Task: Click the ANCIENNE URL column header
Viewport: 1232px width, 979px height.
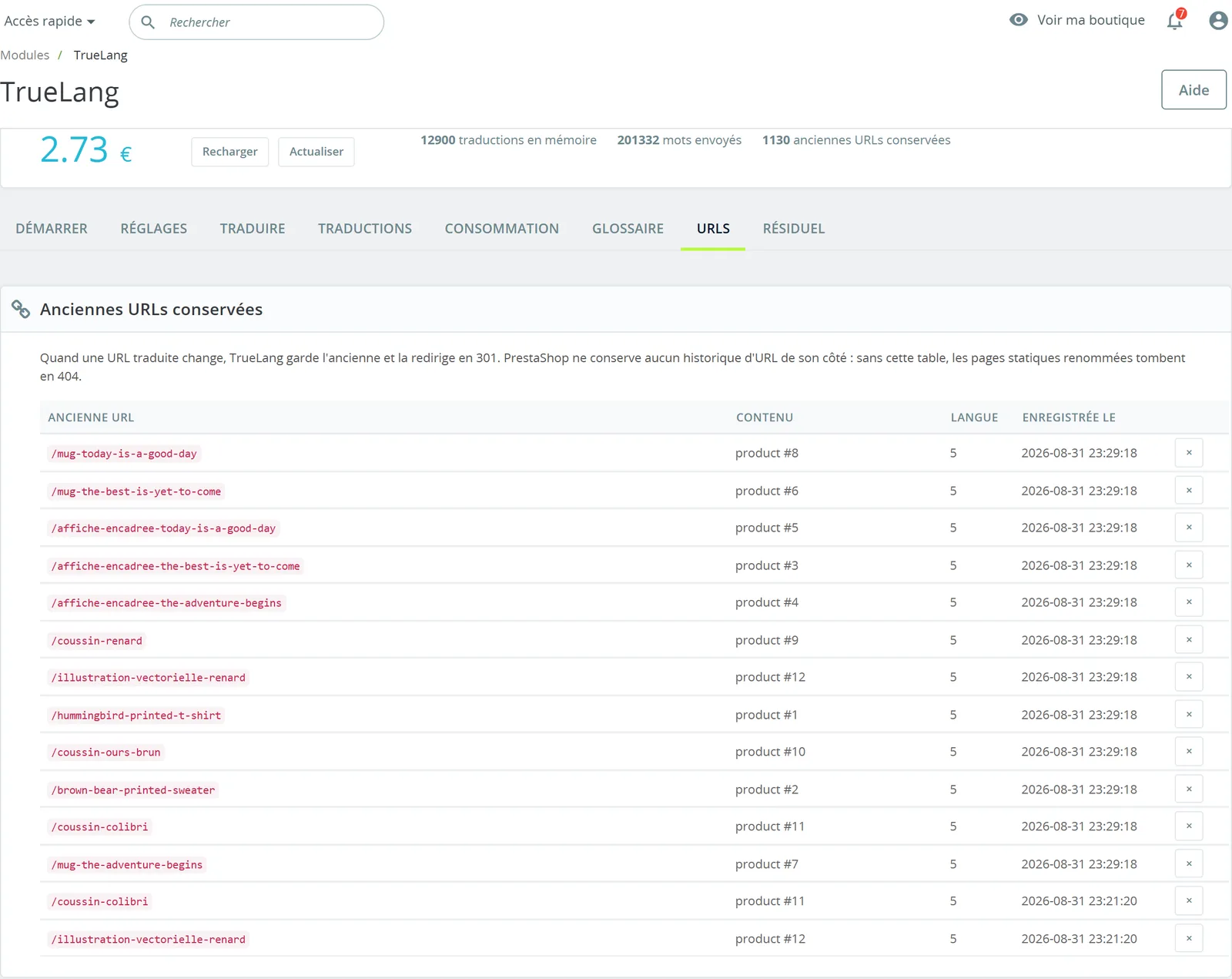Action: coord(91,417)
